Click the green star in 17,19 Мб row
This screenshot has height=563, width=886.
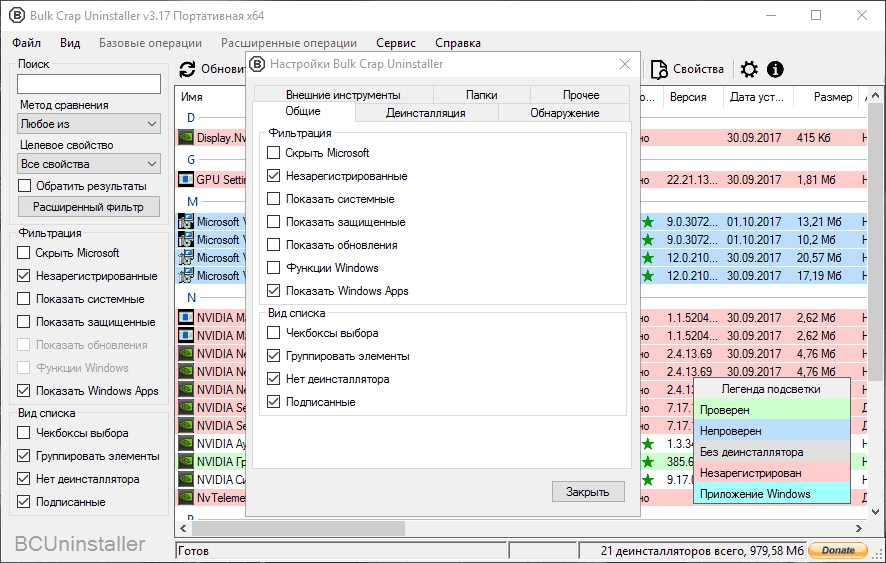pyautogui.click(x=648, y=276)
